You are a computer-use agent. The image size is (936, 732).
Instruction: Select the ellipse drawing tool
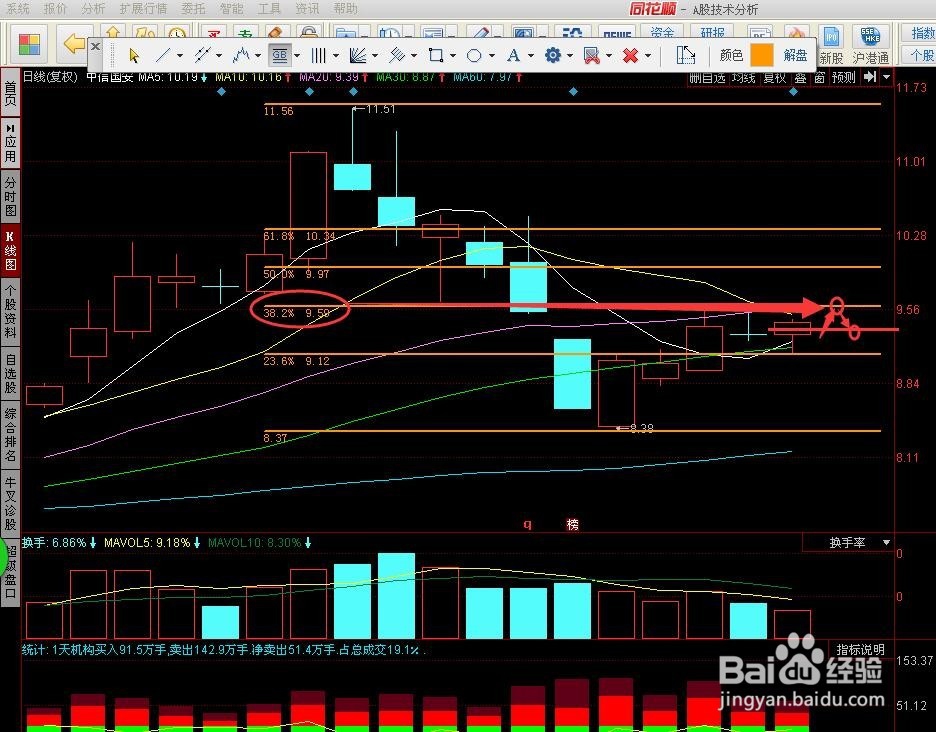click(x=474, y=56)
